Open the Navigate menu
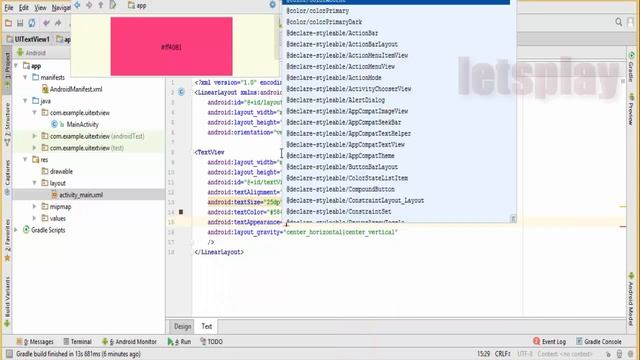 tap(61, 7)
